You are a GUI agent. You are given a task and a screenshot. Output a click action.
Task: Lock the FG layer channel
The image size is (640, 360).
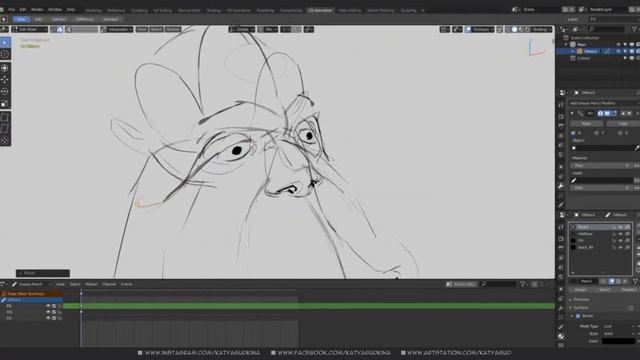coord(60,306)
